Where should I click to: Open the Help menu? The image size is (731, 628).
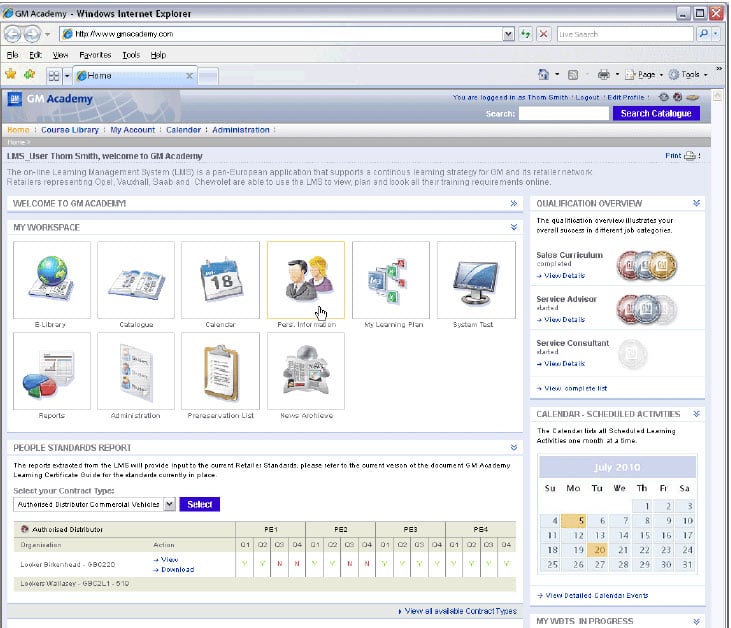click(x=158, y=55)
